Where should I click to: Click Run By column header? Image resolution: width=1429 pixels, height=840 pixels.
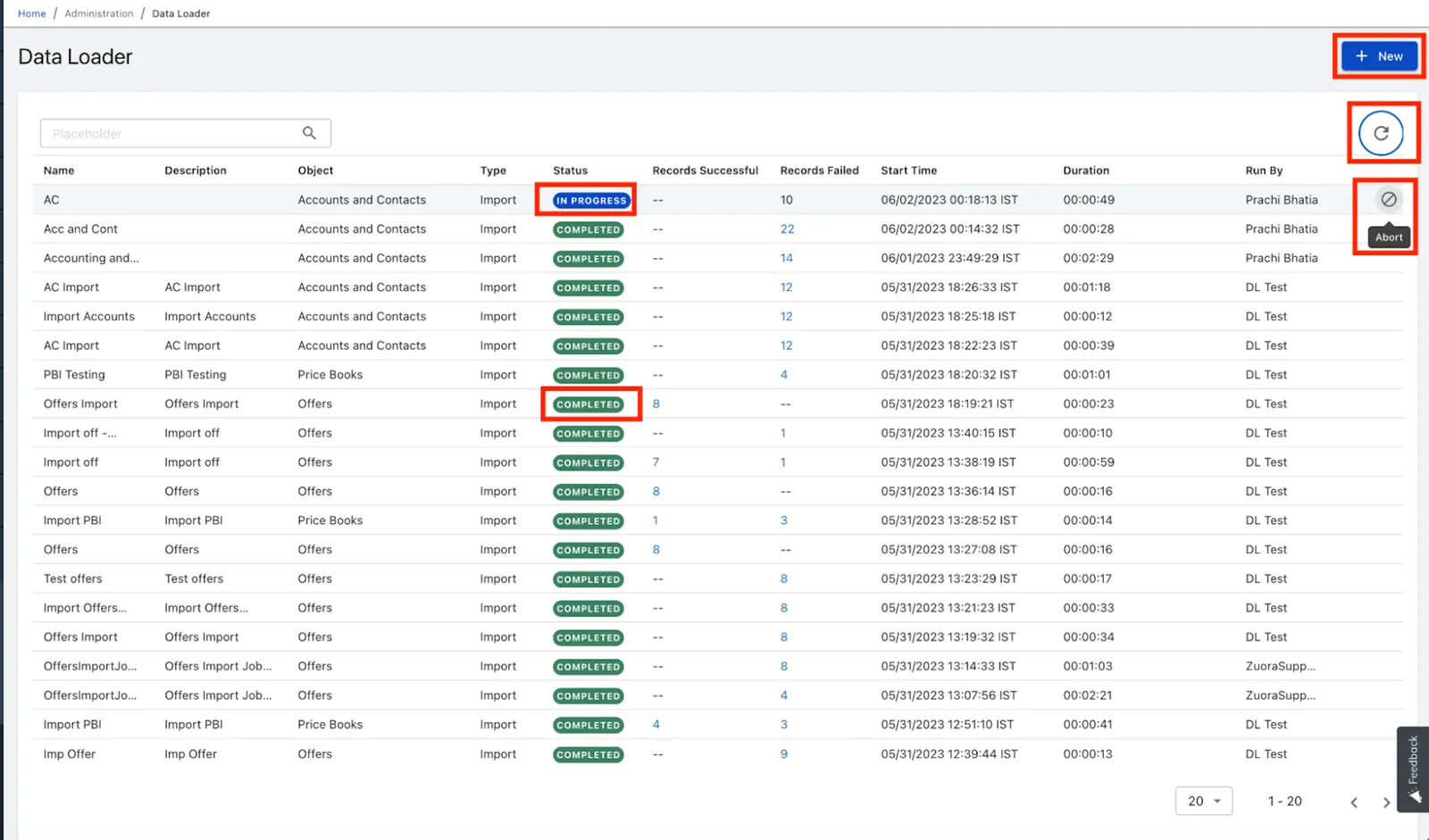click(1264, 170)
